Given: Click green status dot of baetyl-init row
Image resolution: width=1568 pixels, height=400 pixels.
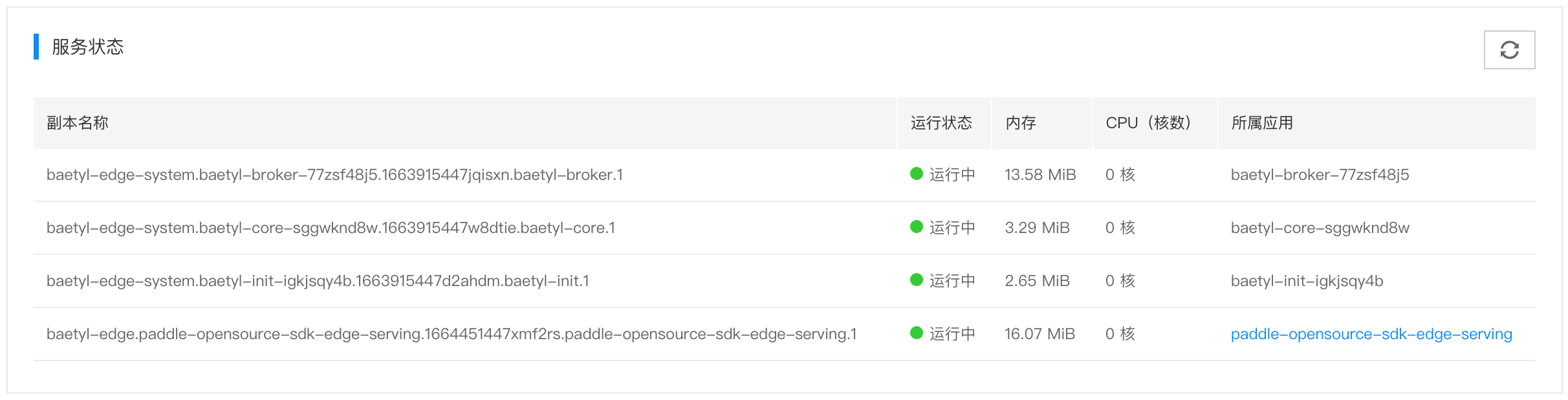Looking at the screenshot, I should [x=916, y=280].
